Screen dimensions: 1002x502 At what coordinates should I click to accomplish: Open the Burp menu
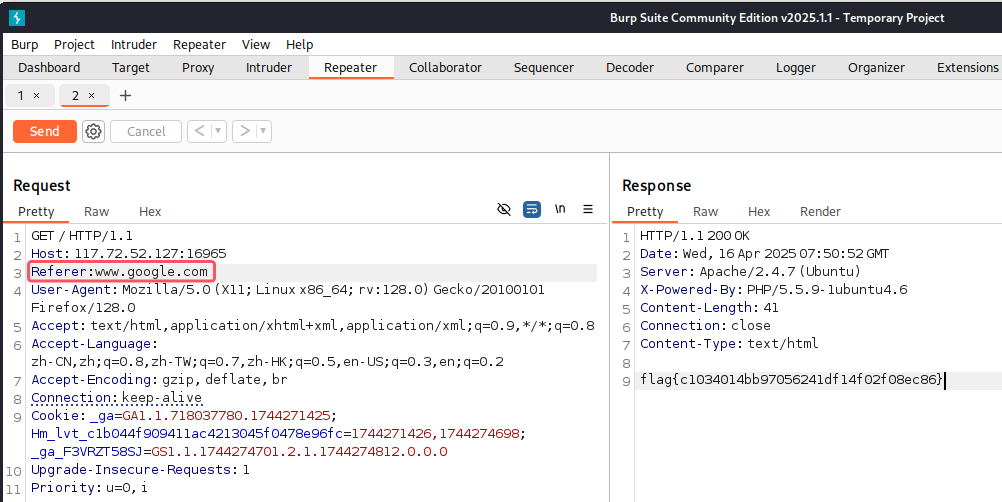click(x=25, y=45)
